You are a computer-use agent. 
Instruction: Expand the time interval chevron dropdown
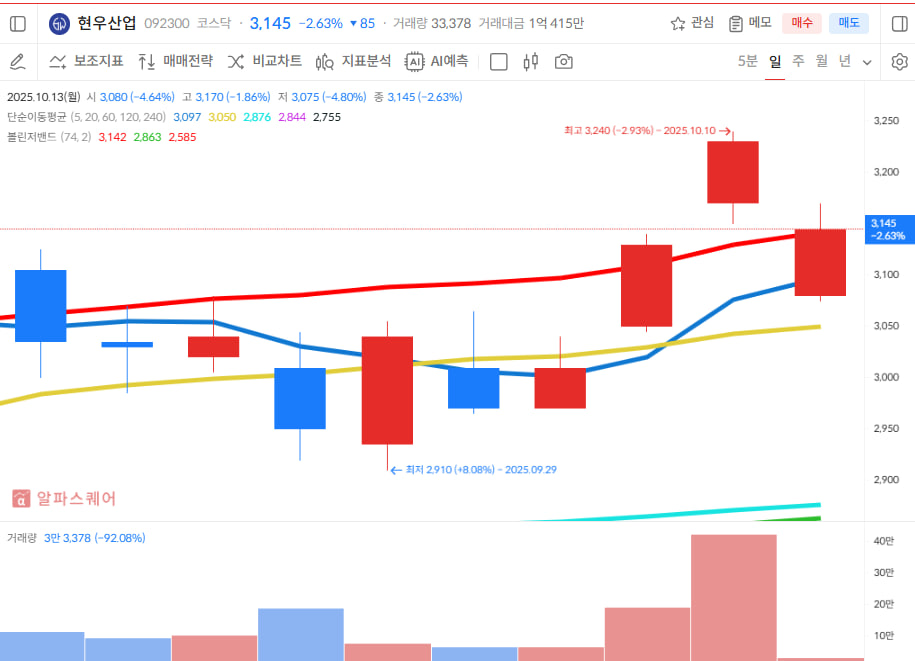(867, 62)
